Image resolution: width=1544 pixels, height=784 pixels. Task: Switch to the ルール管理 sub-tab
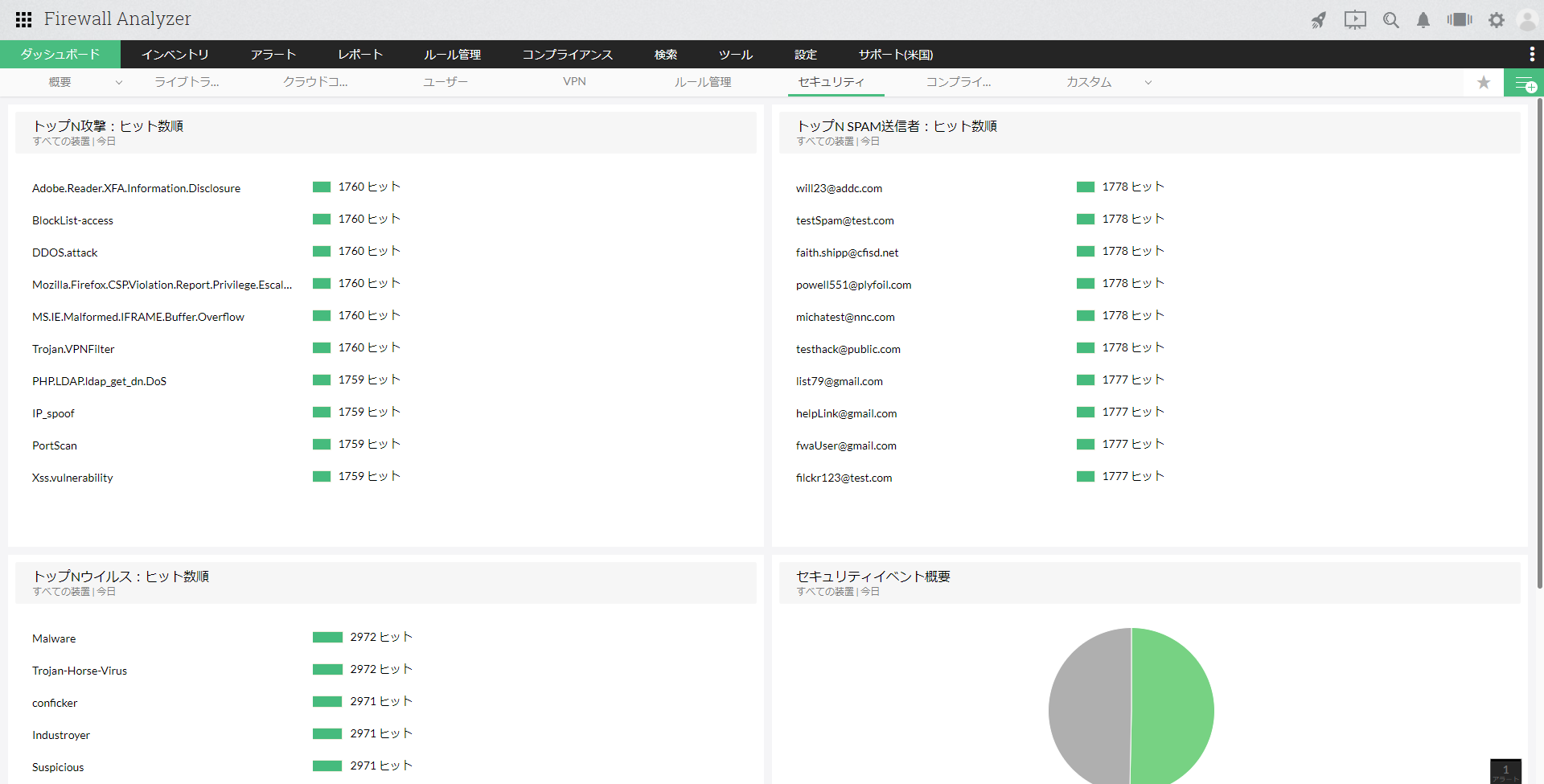[x=703, y=82]
